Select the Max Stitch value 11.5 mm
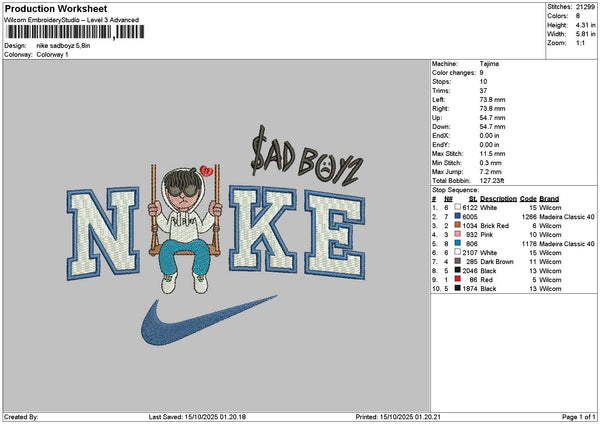Image resolution: width=600 pixels, height=424 pixels. click(492, 153)
